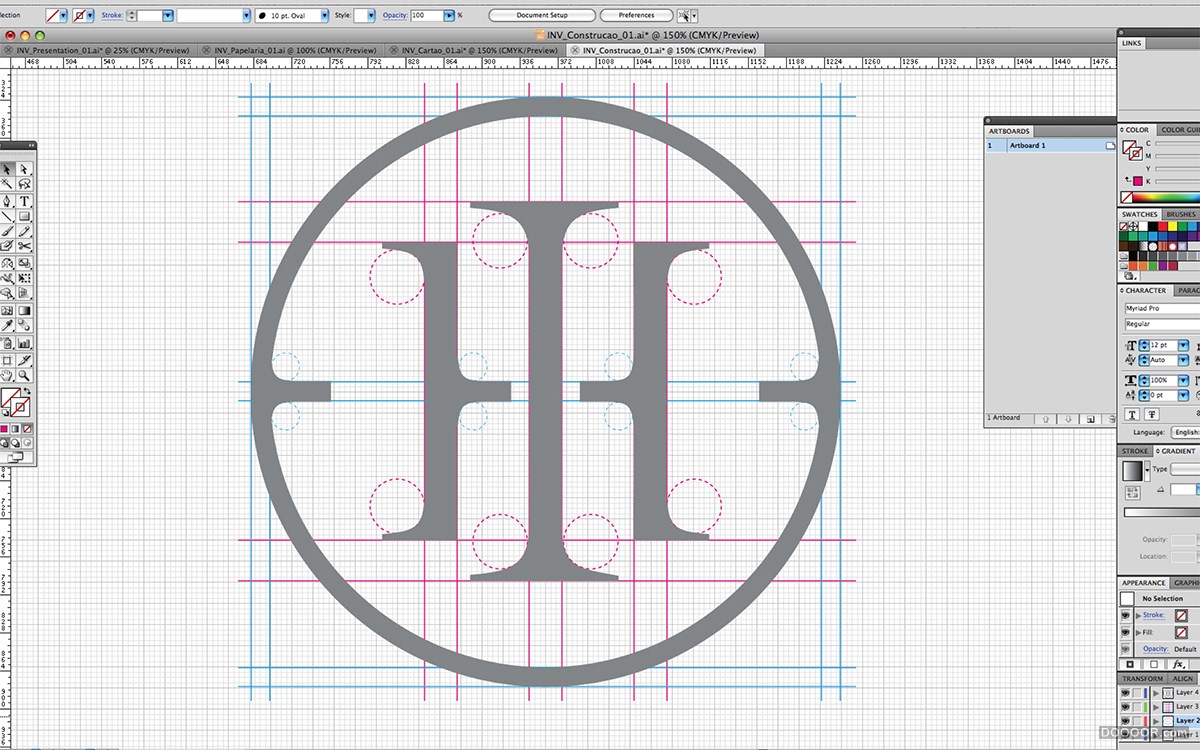Choose the Magic Wand tool
This screenshot has height=750, width=1200.
(8, 185)
